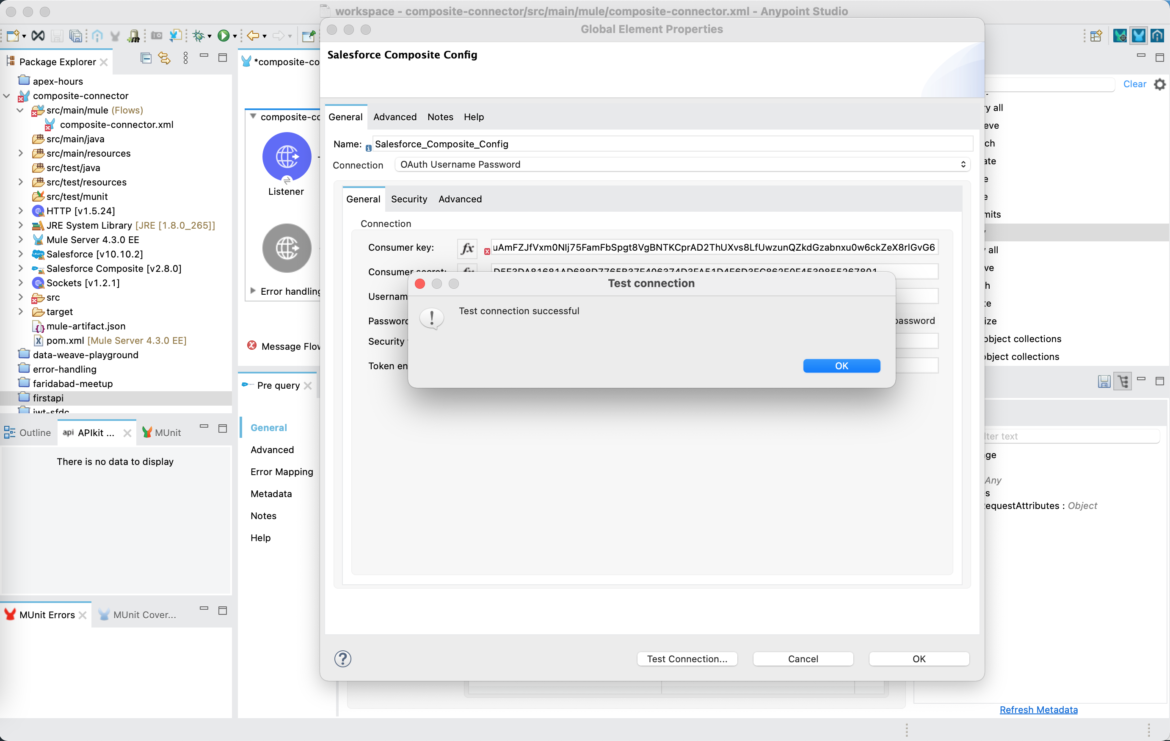Click the Open Perspective icon at top right
The image size is (1170, 741).
1096,34
